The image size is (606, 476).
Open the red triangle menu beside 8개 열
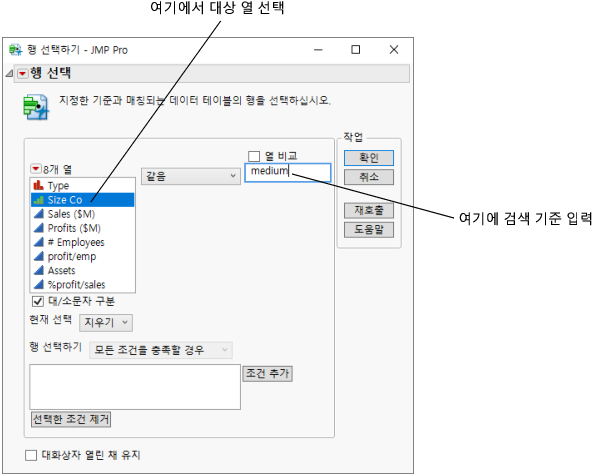coord(36,169)
